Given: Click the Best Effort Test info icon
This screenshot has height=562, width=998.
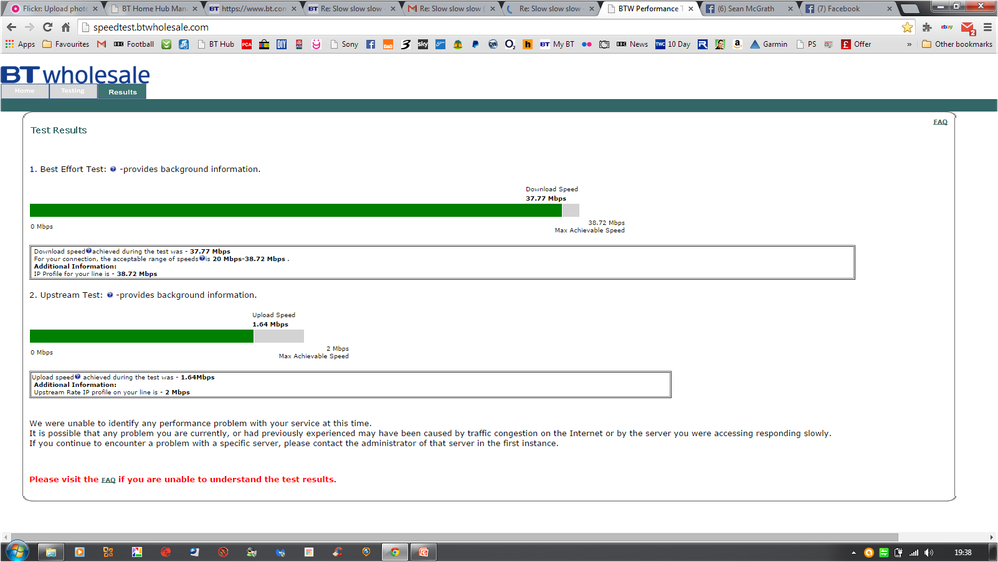Looking at the screenshot, I should (113, 169).
